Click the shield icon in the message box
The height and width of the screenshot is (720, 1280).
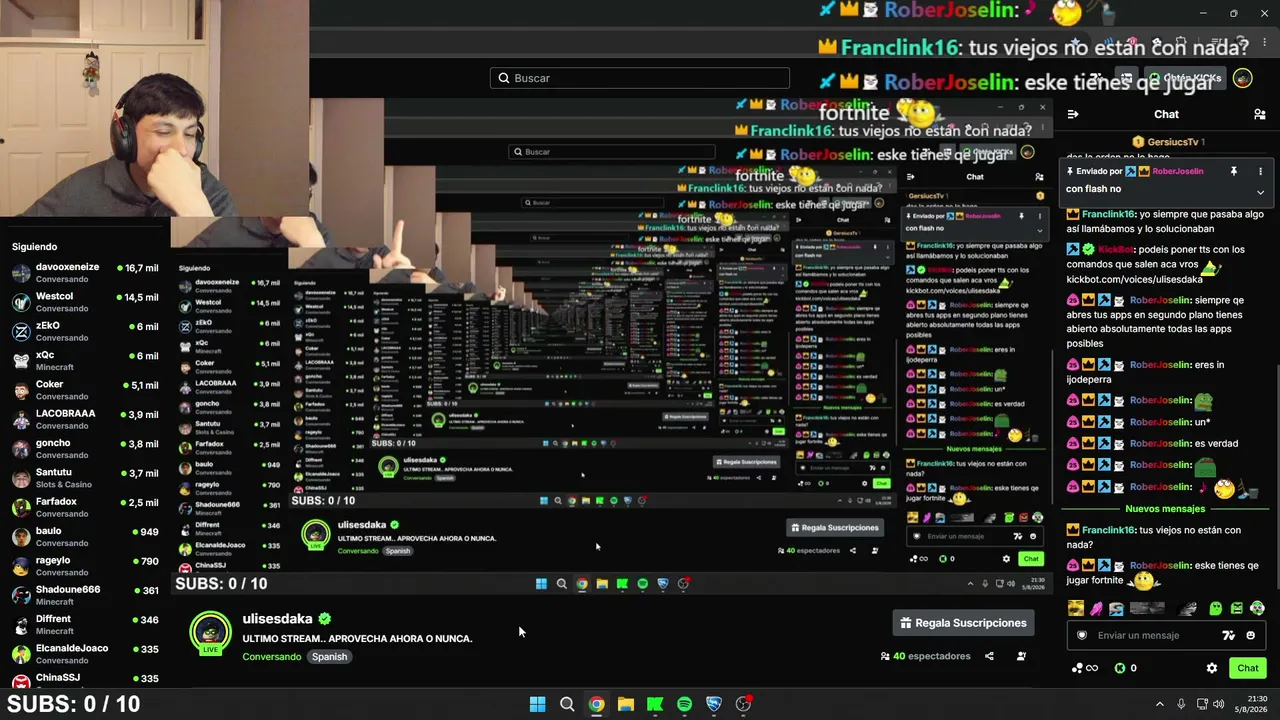[1081, 635]
